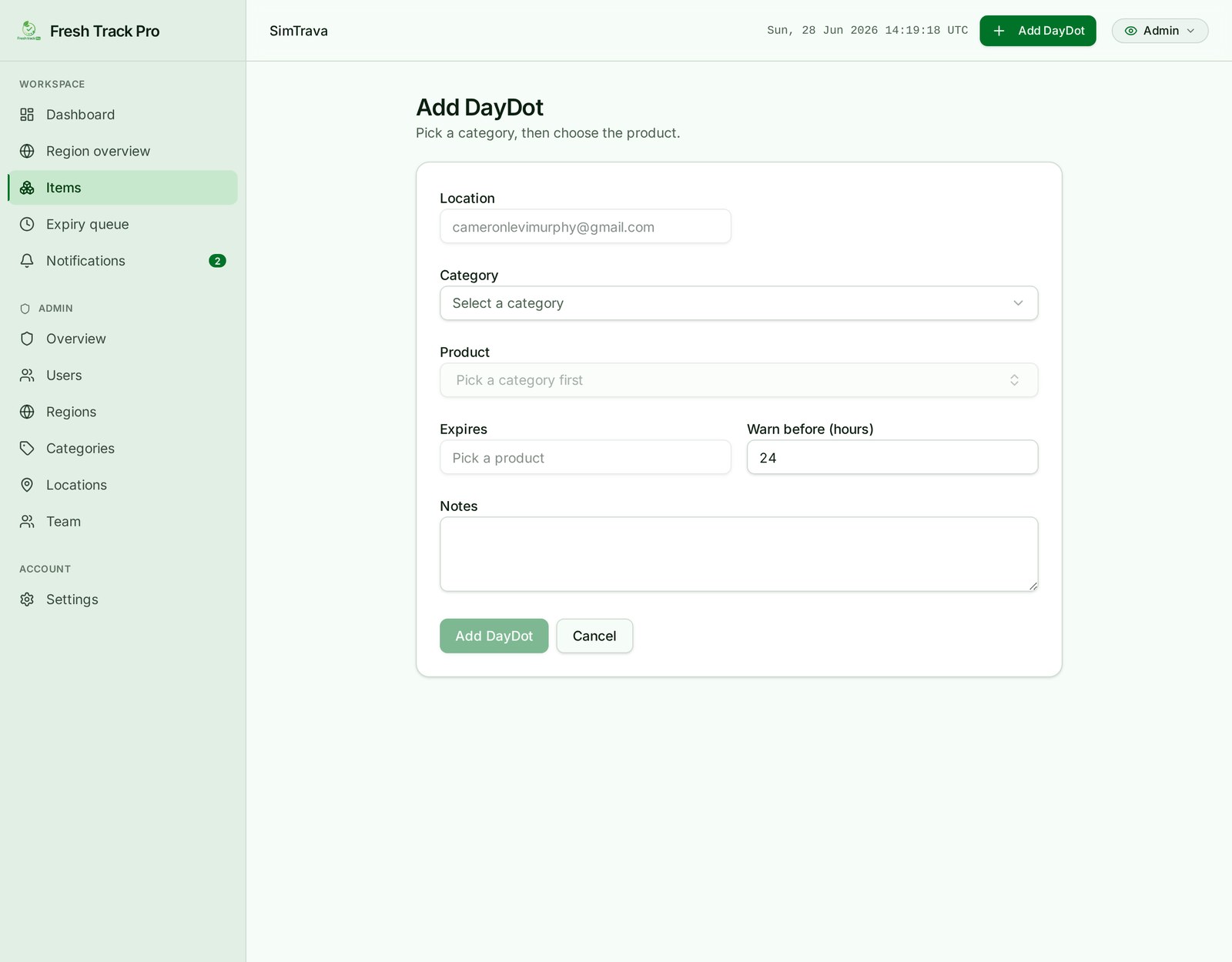Click the Settings gear icon
This screenshot has width=1232, height=962.
(x=27, y=600)
